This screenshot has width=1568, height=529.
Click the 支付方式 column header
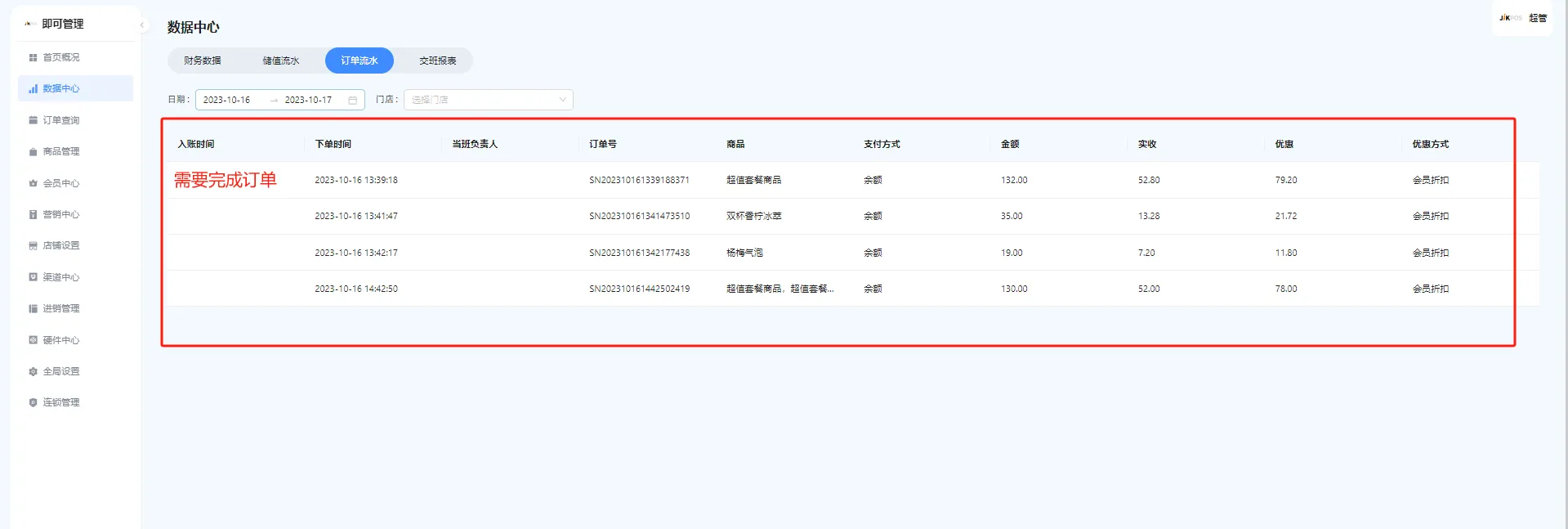click(882, 144)
